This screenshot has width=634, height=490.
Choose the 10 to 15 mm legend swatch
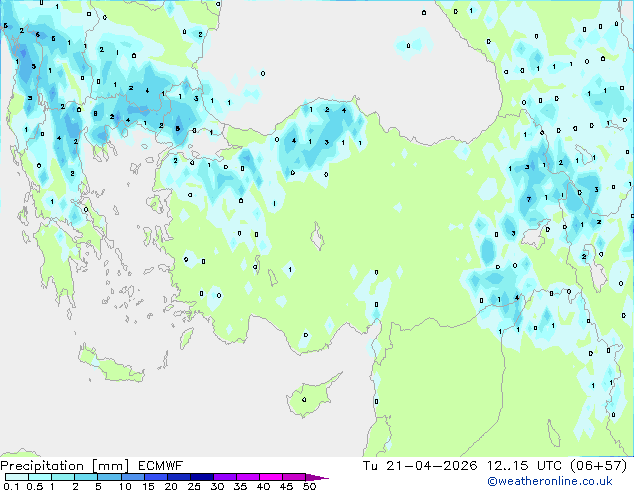pyautogui.click(x=133, y=477)
